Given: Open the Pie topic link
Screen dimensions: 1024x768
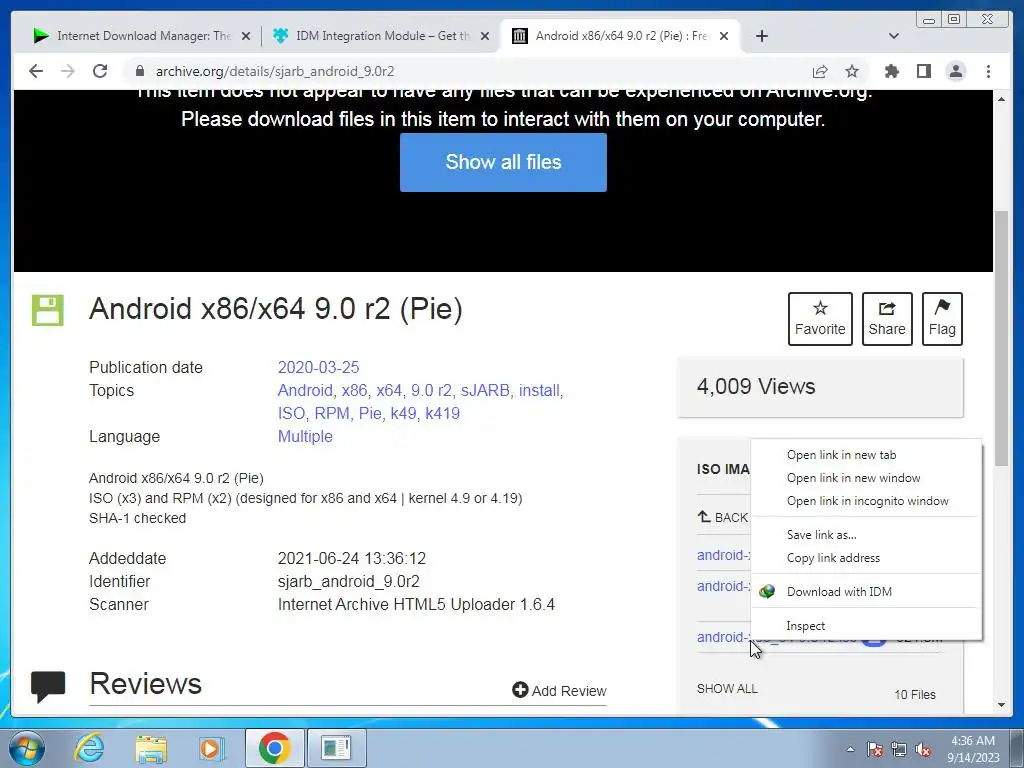Looking at the screenshot, I should pos(370,413).
